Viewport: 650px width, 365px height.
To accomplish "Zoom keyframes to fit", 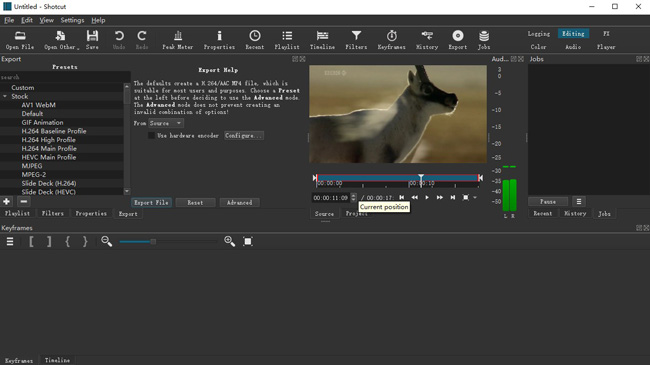I will [x=248, y=241].
